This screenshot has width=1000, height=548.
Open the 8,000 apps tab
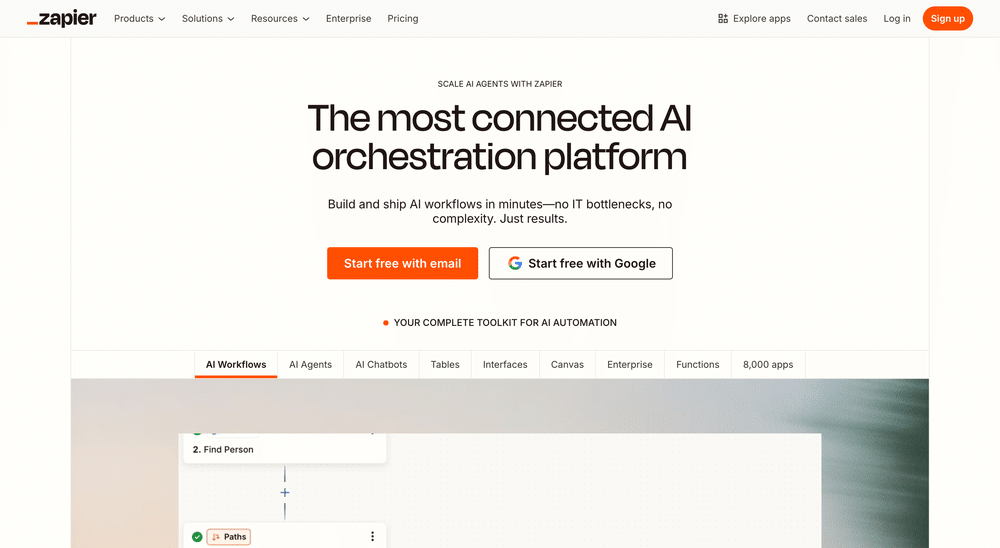(x=768, y=364)
